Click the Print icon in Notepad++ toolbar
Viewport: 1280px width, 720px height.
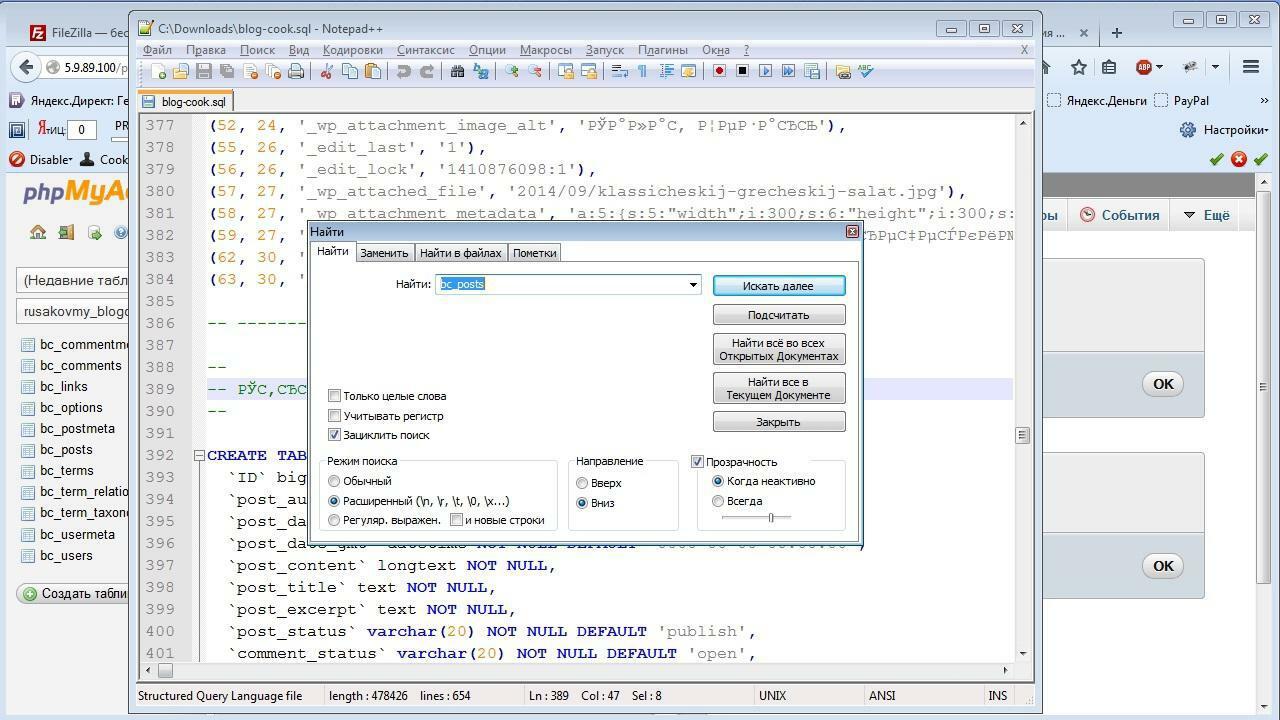coord(295,71)
